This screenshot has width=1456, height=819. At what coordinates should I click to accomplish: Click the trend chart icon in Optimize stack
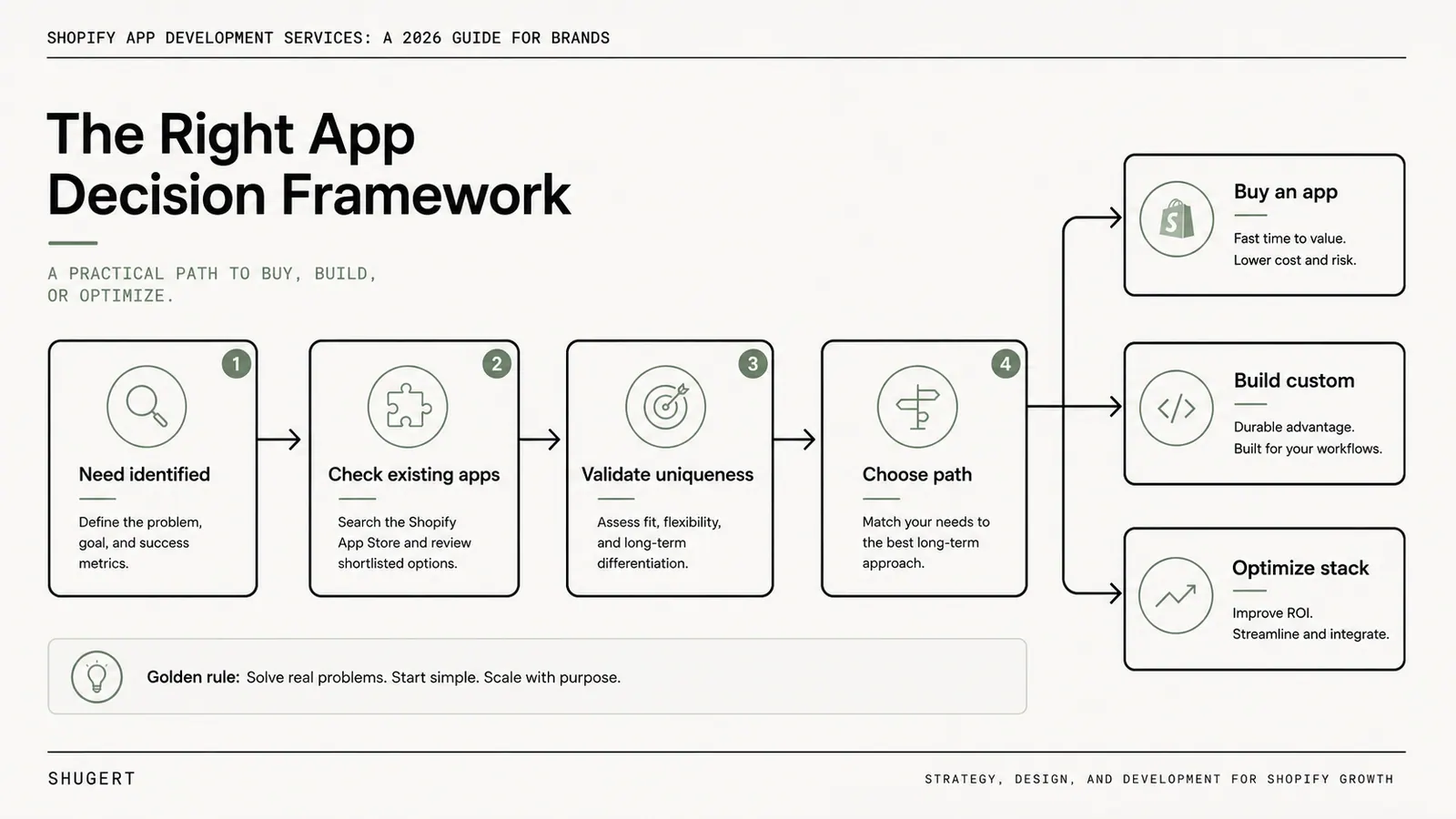1176,596
